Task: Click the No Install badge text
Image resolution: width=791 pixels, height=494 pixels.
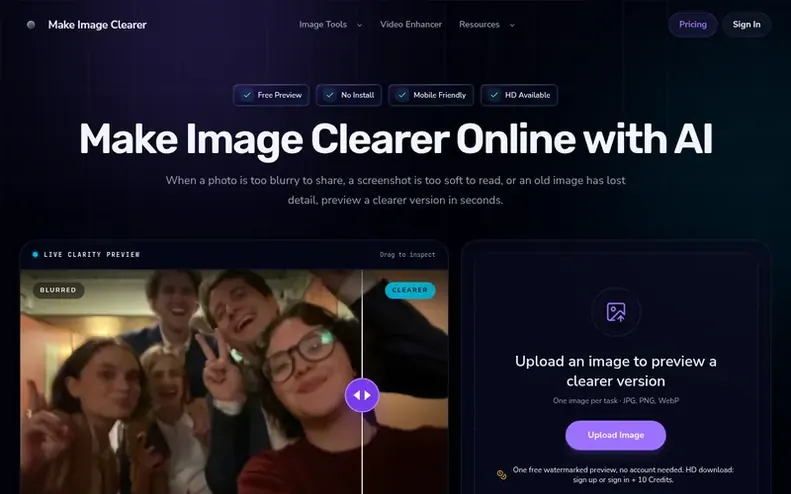Action: coord(358,95)
